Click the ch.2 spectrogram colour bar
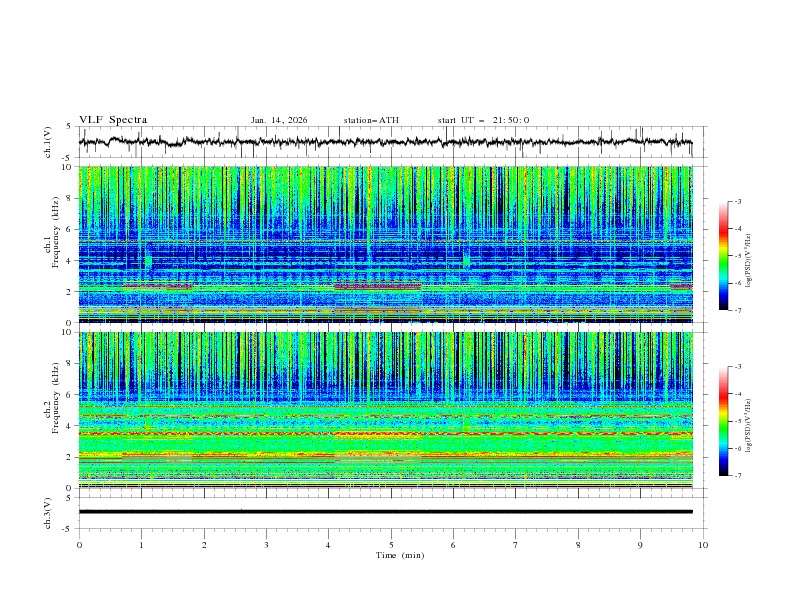 click(x=723, y=421)
